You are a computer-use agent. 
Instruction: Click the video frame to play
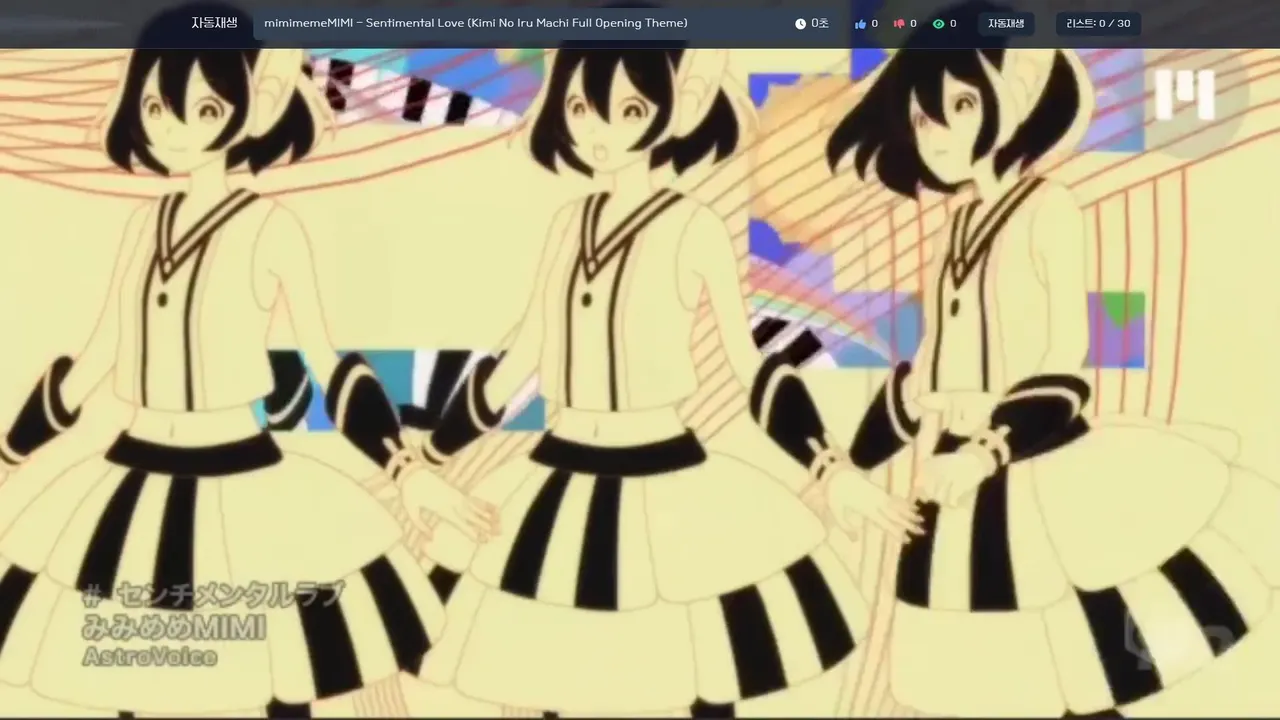640,382
